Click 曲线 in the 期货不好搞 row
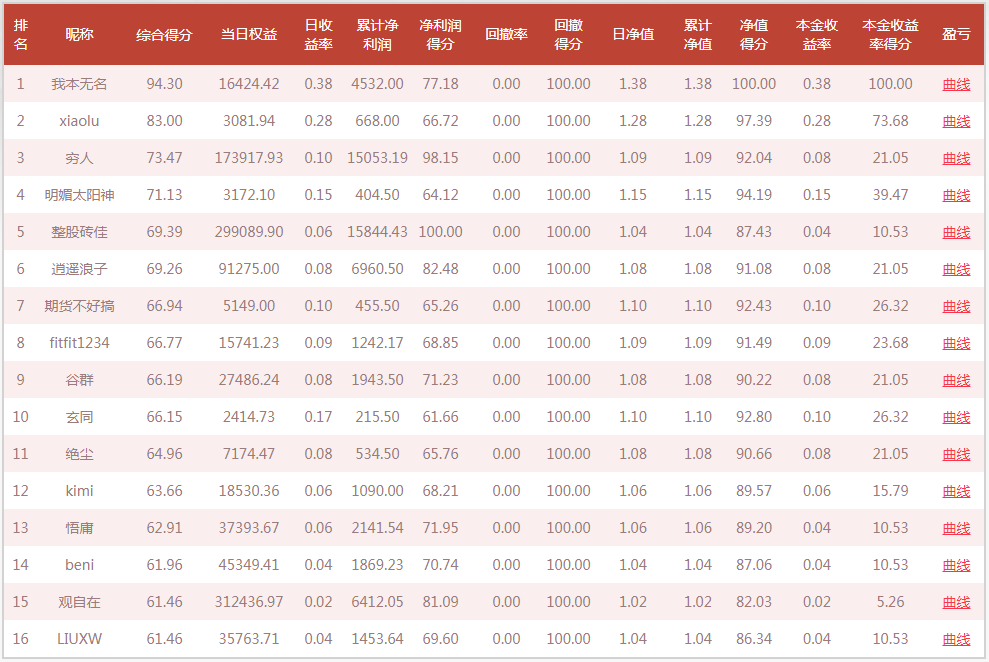Screen dimensions: 989x662 click(x=956, y=306)
